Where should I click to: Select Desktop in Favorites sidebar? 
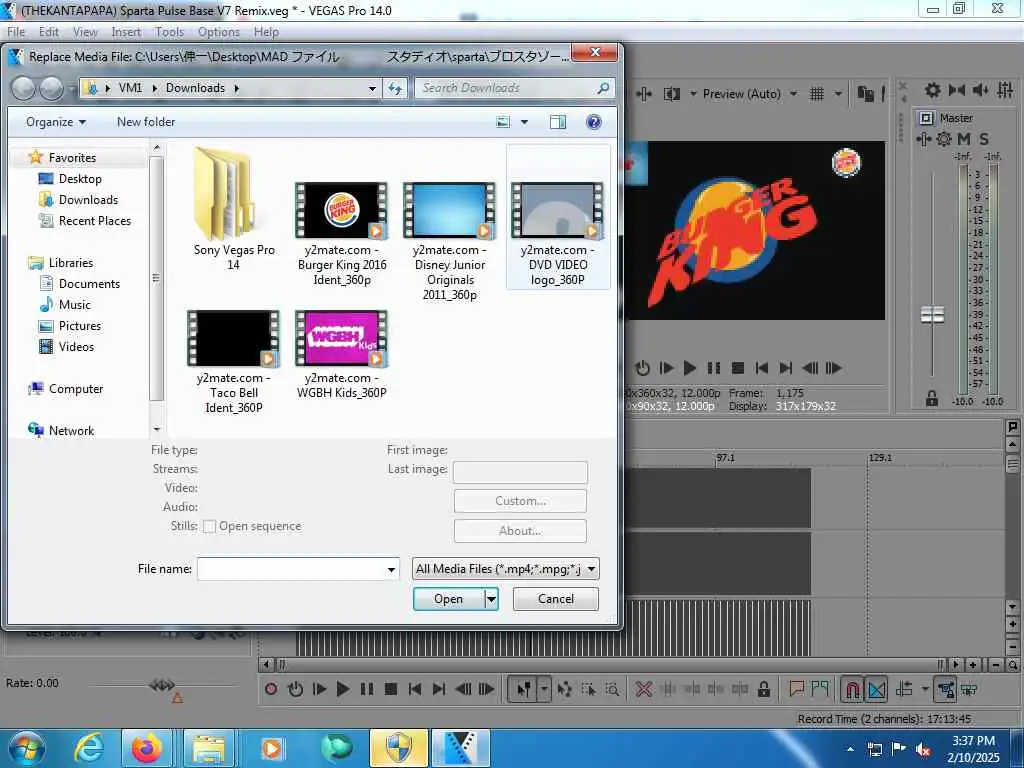coord(80,179)
